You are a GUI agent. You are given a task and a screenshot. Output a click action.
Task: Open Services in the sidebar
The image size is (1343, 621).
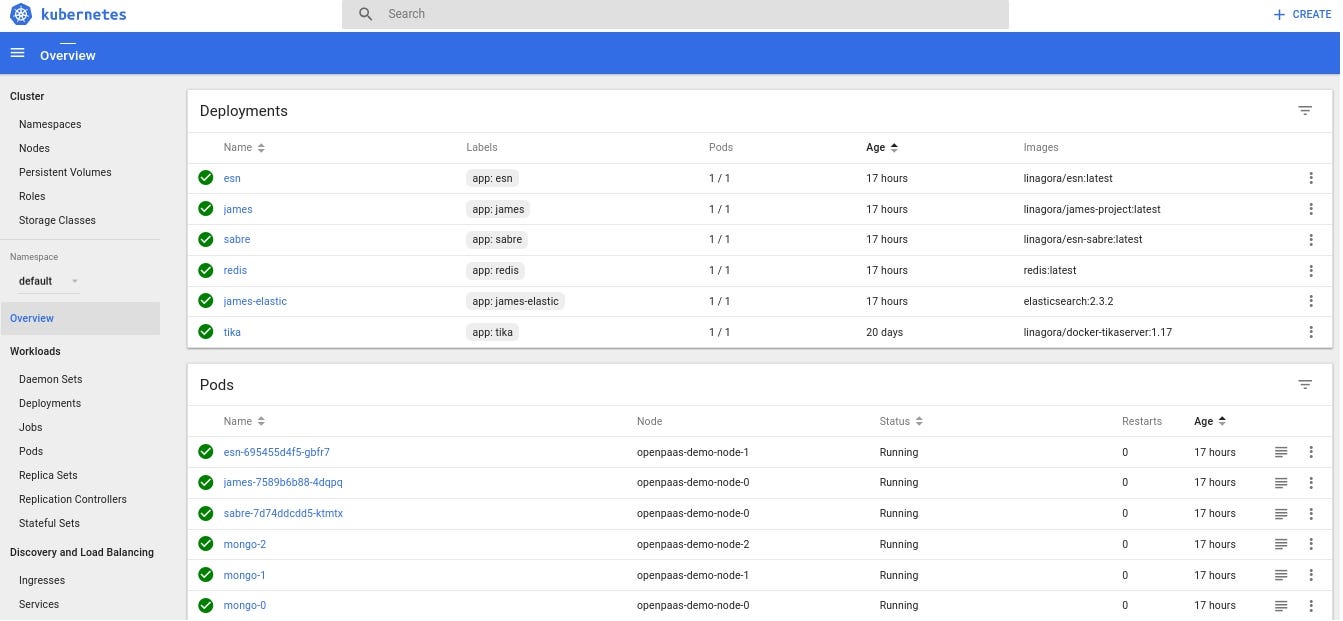click(39, 605)
